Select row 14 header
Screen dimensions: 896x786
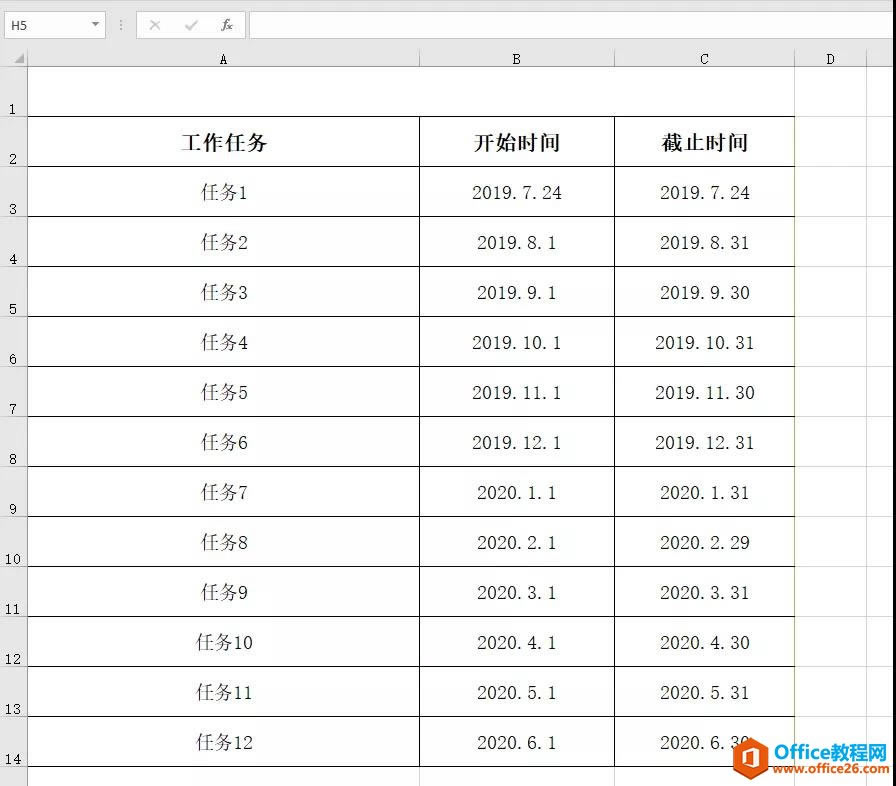click(x=13, y=741)
